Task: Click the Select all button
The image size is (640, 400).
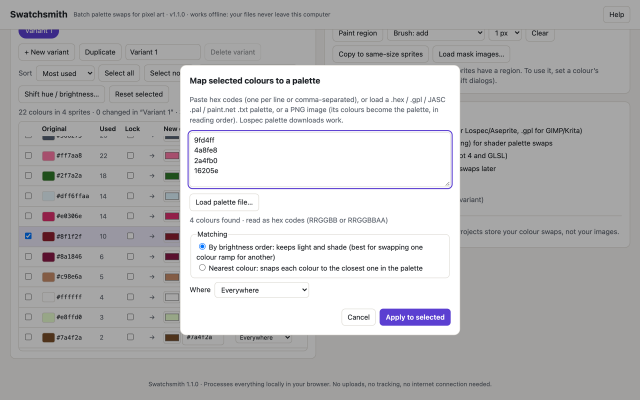Action: click(119, 73)
